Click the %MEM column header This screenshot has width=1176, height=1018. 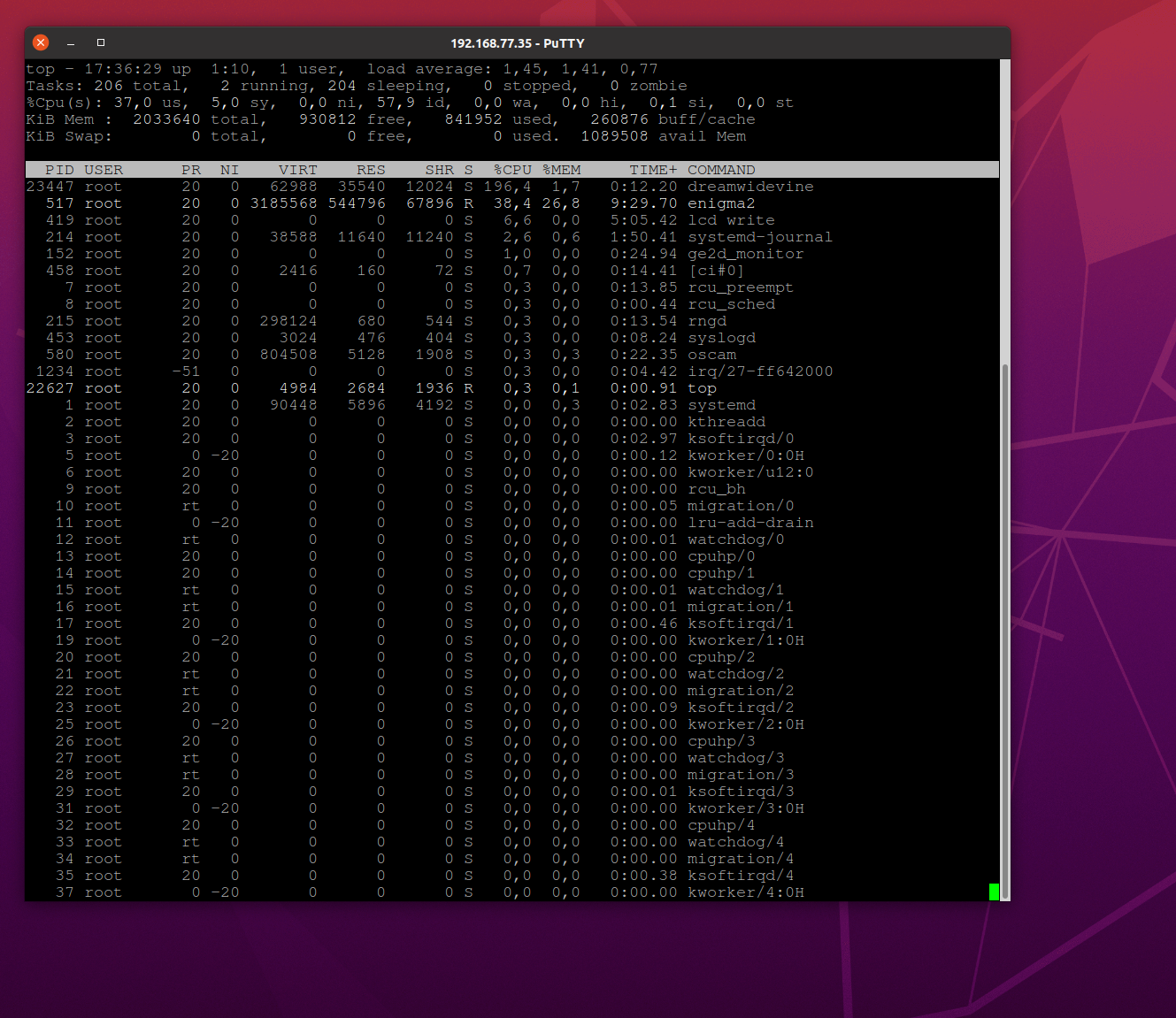562,170
